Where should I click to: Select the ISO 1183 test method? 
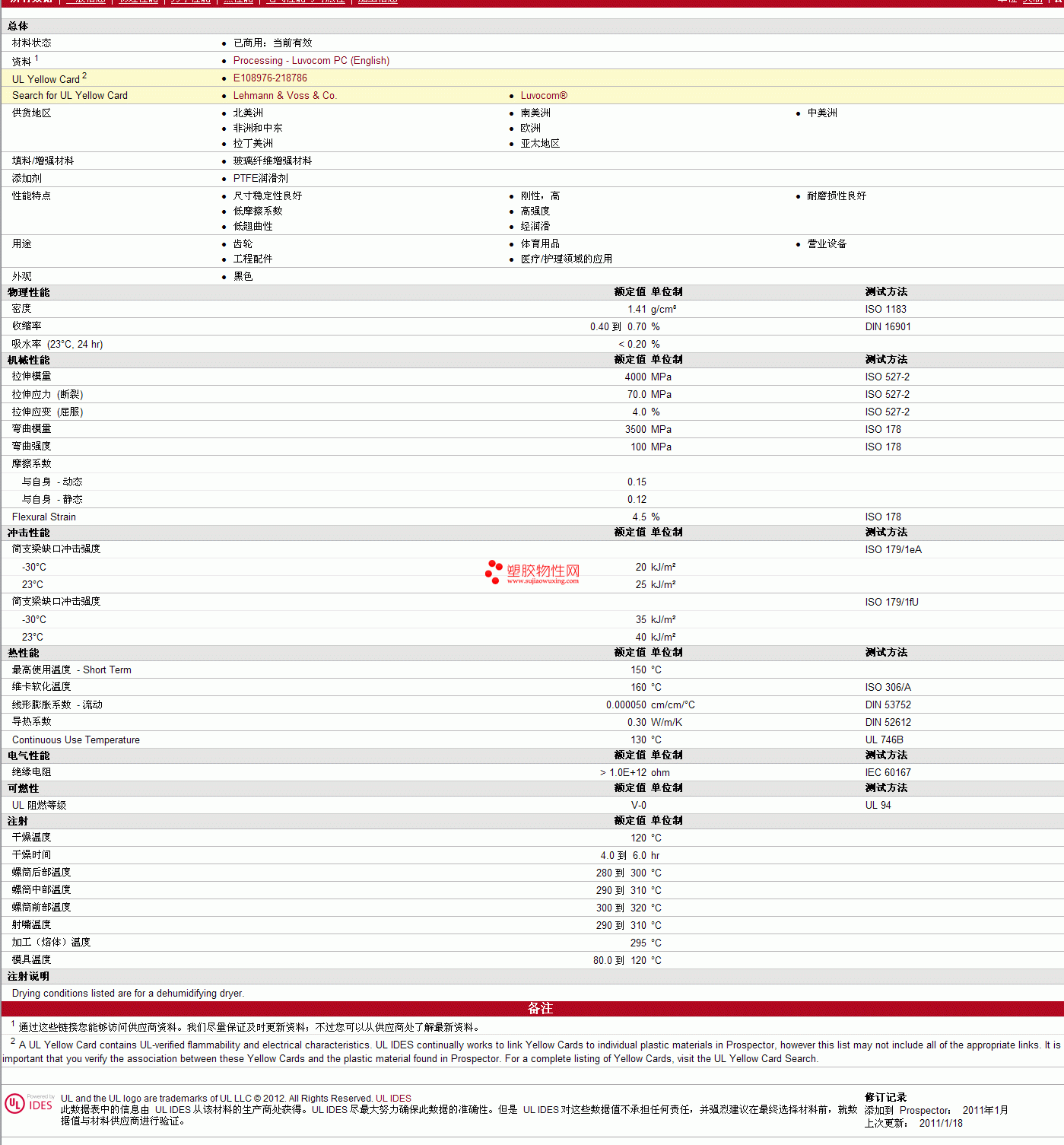pyautogui.click(x=886, y=310)
